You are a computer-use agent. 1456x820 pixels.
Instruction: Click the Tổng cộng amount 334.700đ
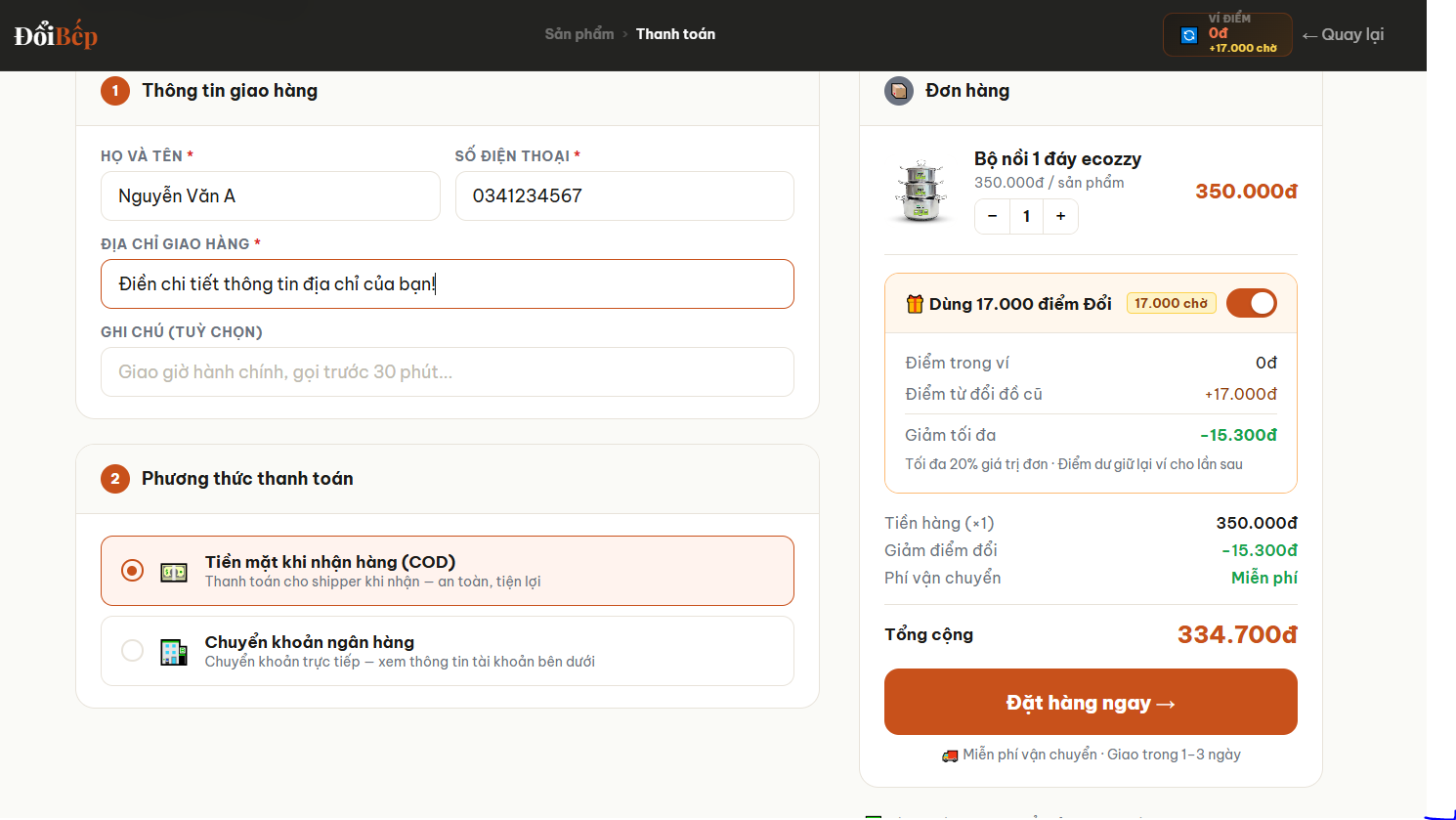[1237, 635]
